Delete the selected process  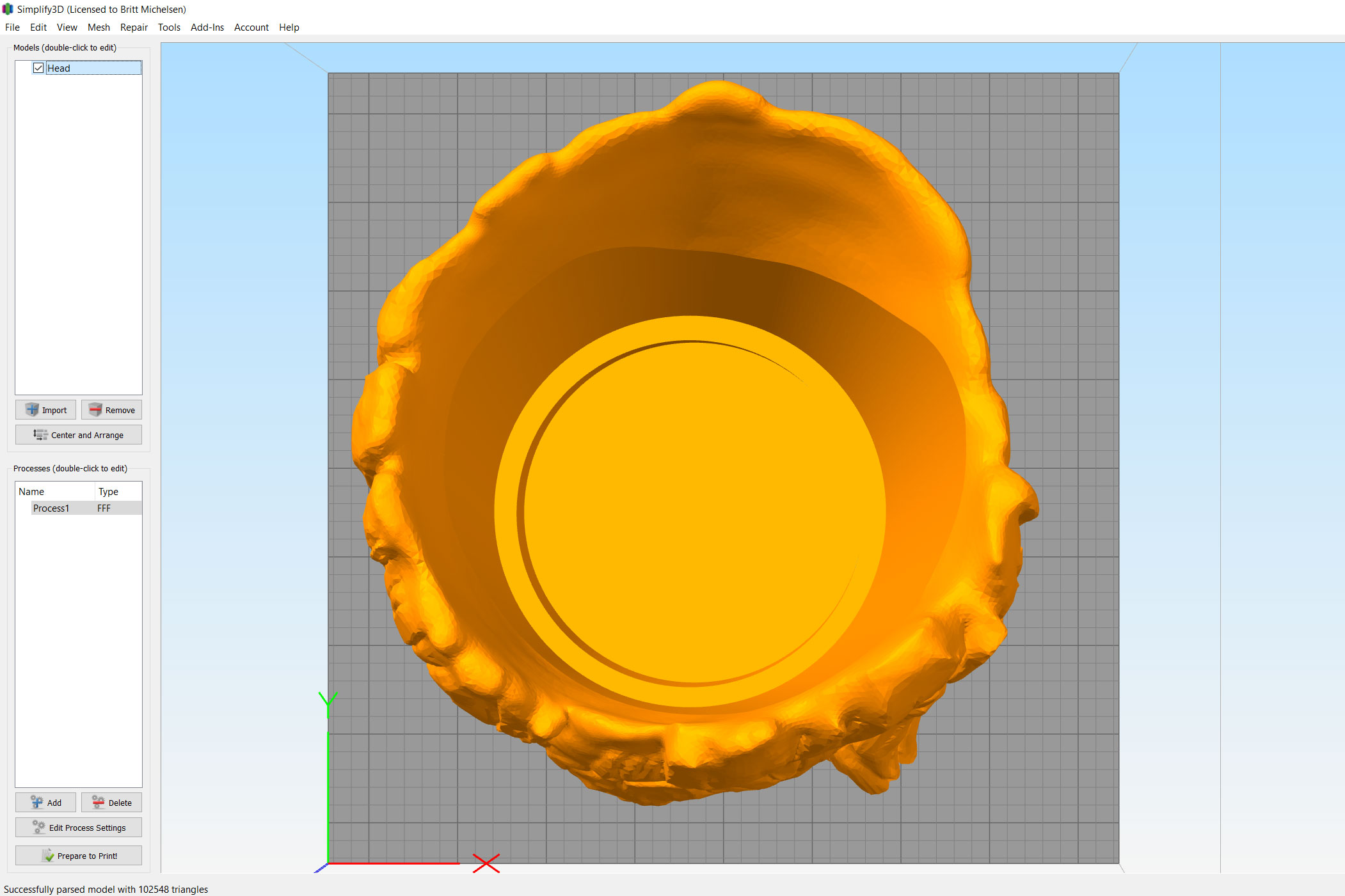pyautogui.click(x=111, y=803)
